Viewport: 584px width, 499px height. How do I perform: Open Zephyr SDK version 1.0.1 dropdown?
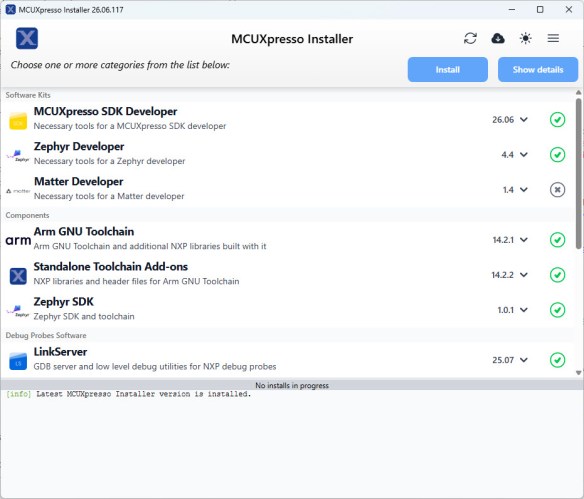512,310
